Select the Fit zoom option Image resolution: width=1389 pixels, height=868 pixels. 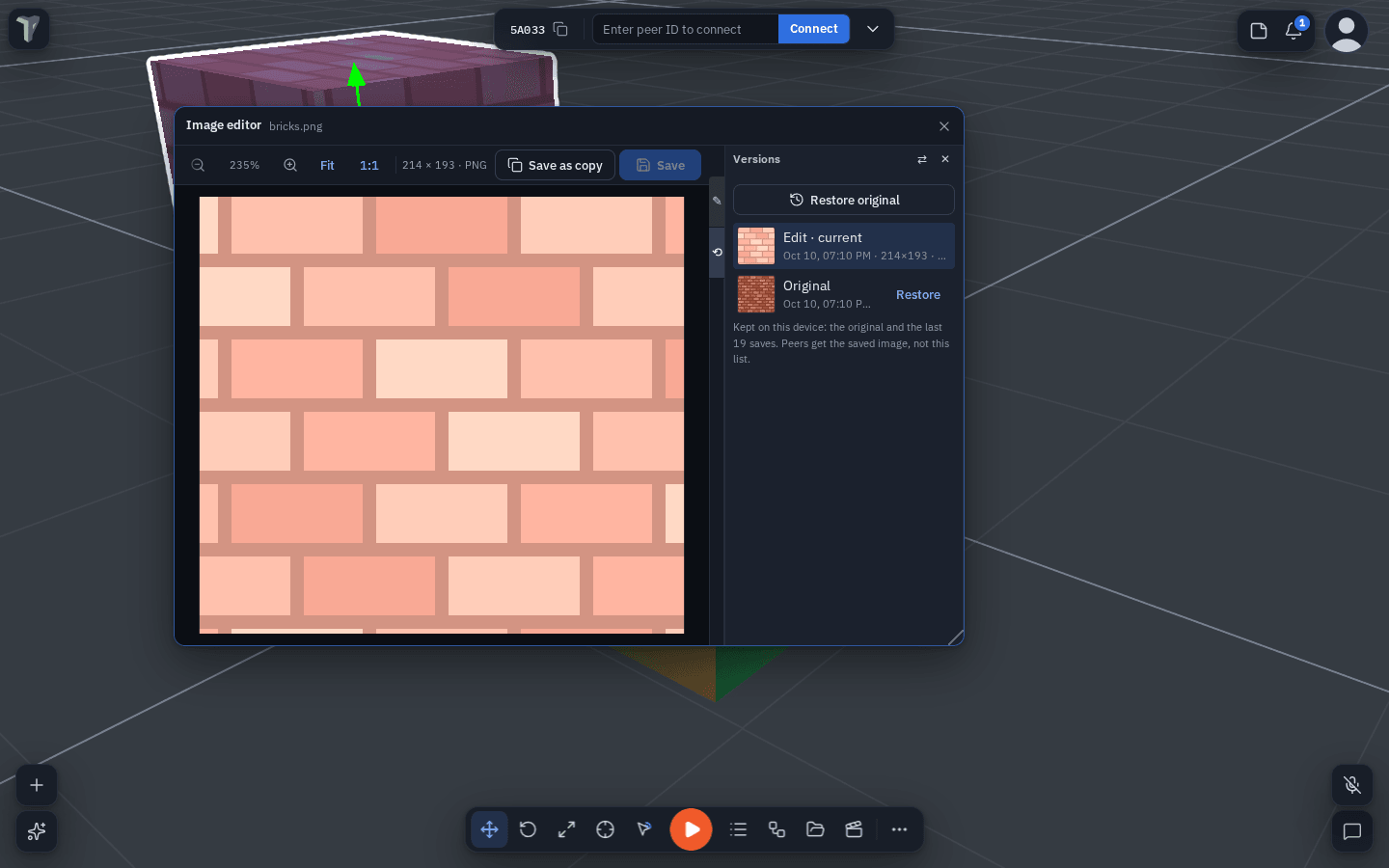point(327,165)
